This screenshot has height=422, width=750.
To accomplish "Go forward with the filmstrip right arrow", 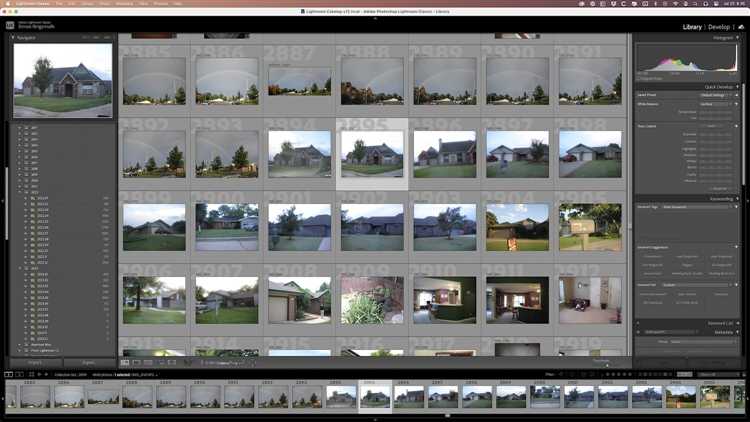I will pos(46,374).
